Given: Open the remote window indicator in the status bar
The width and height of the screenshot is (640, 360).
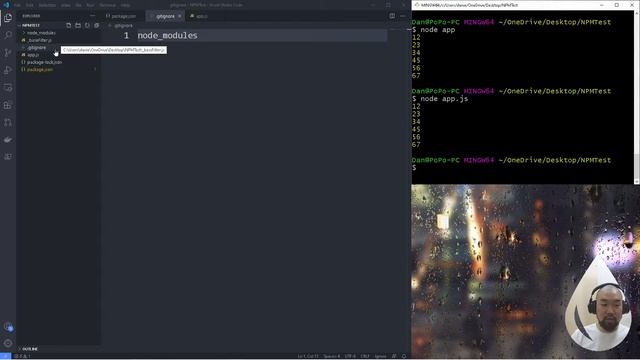Looking at the screenshot, I should pos(5,356).
